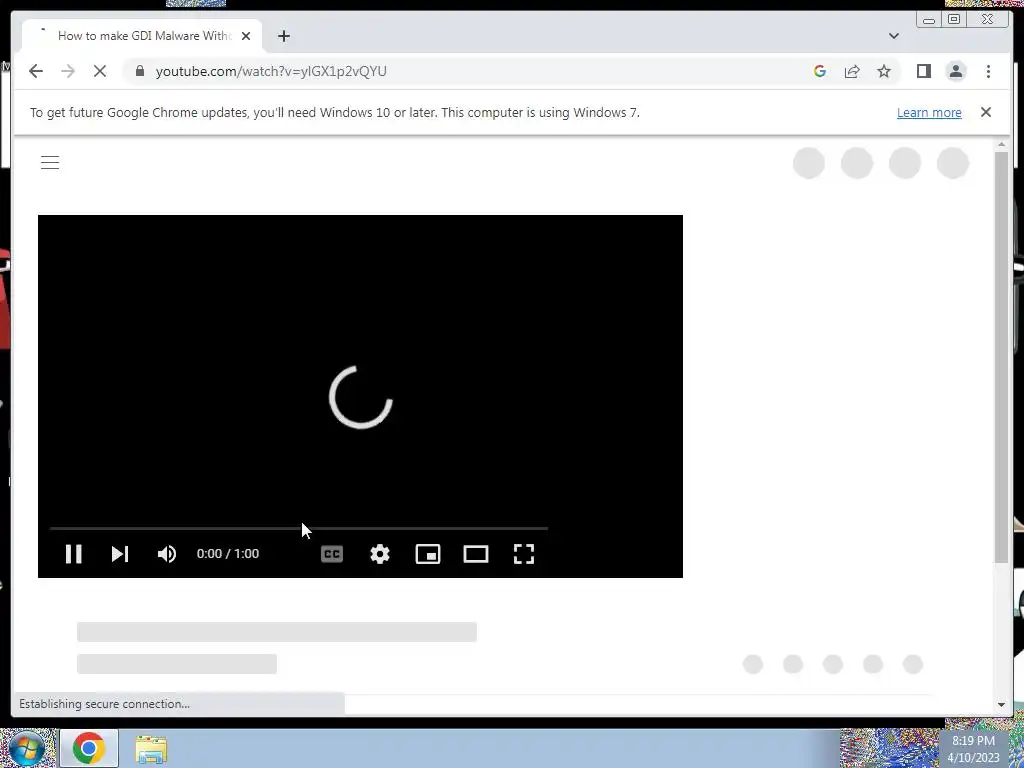Screen dimensions: 1024x768
Task: Open the Chrome side panel
Action: [x=923, y=71]
